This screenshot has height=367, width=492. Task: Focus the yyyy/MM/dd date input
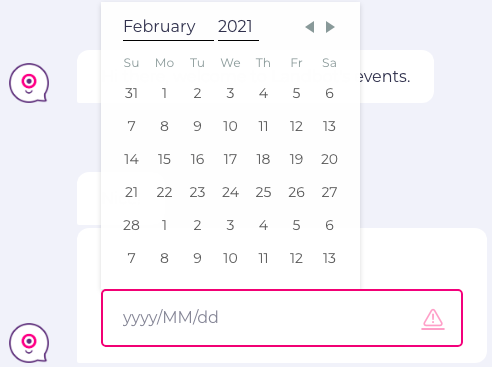click(x=282, y=318)
